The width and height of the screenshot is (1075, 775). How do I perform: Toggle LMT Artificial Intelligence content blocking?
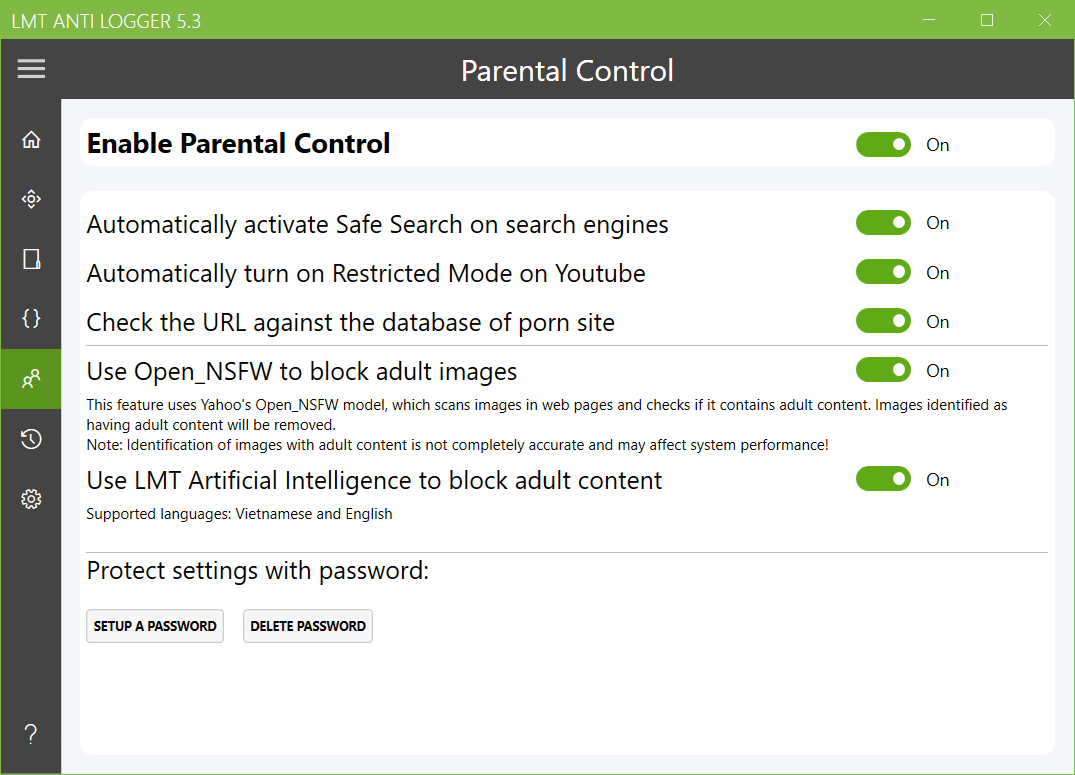click(883, 479)
